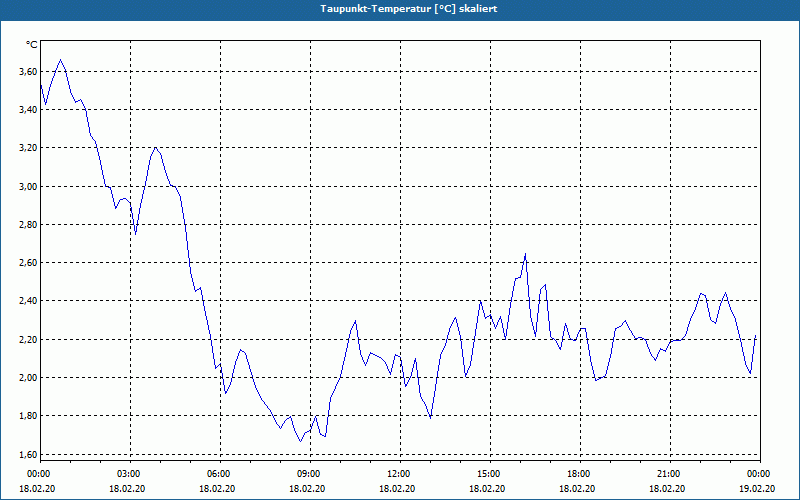
Task: Click the date label '19.02.20'
Action: [x=758, y=489]
